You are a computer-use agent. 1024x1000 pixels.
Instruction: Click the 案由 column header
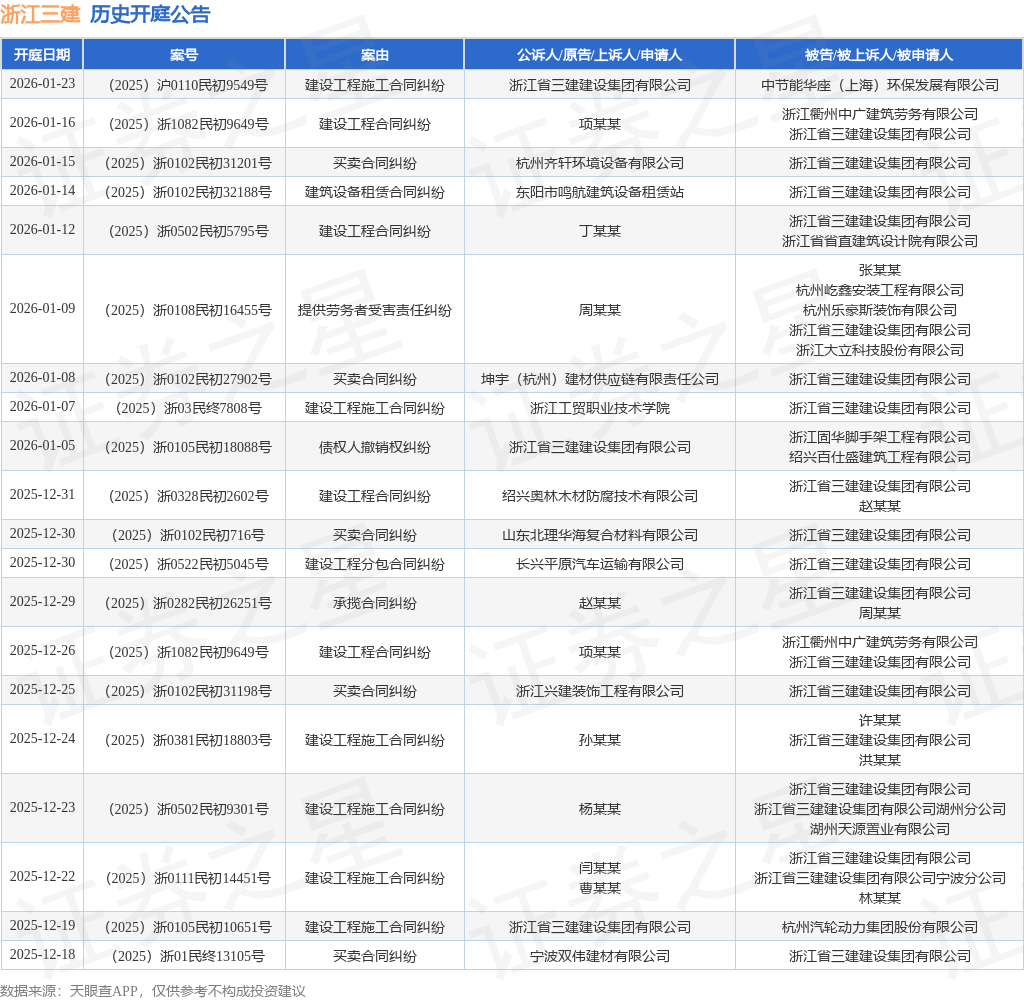(375, 55)
